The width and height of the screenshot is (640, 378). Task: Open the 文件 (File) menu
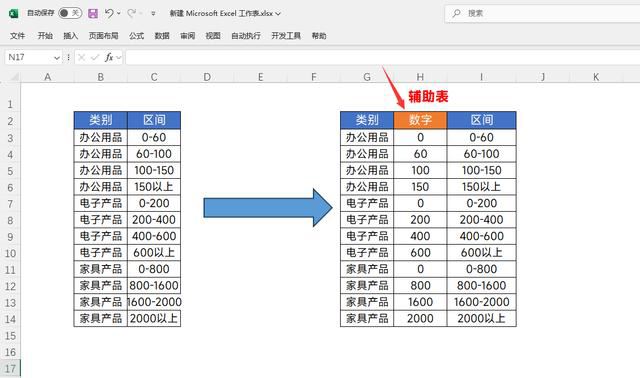pyautogui.click(x=17, y=36)
